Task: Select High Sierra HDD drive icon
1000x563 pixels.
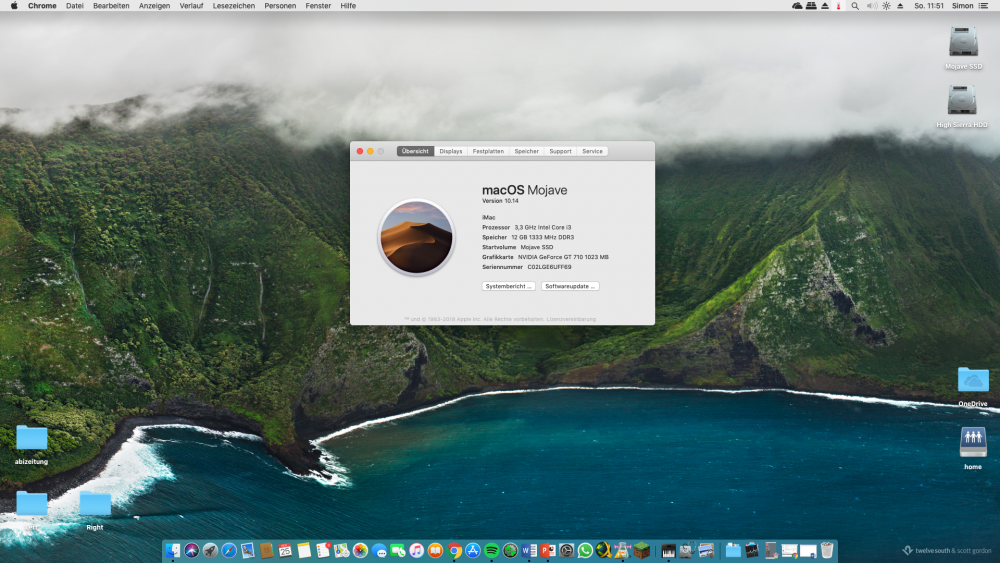Action: coord(962,101)
